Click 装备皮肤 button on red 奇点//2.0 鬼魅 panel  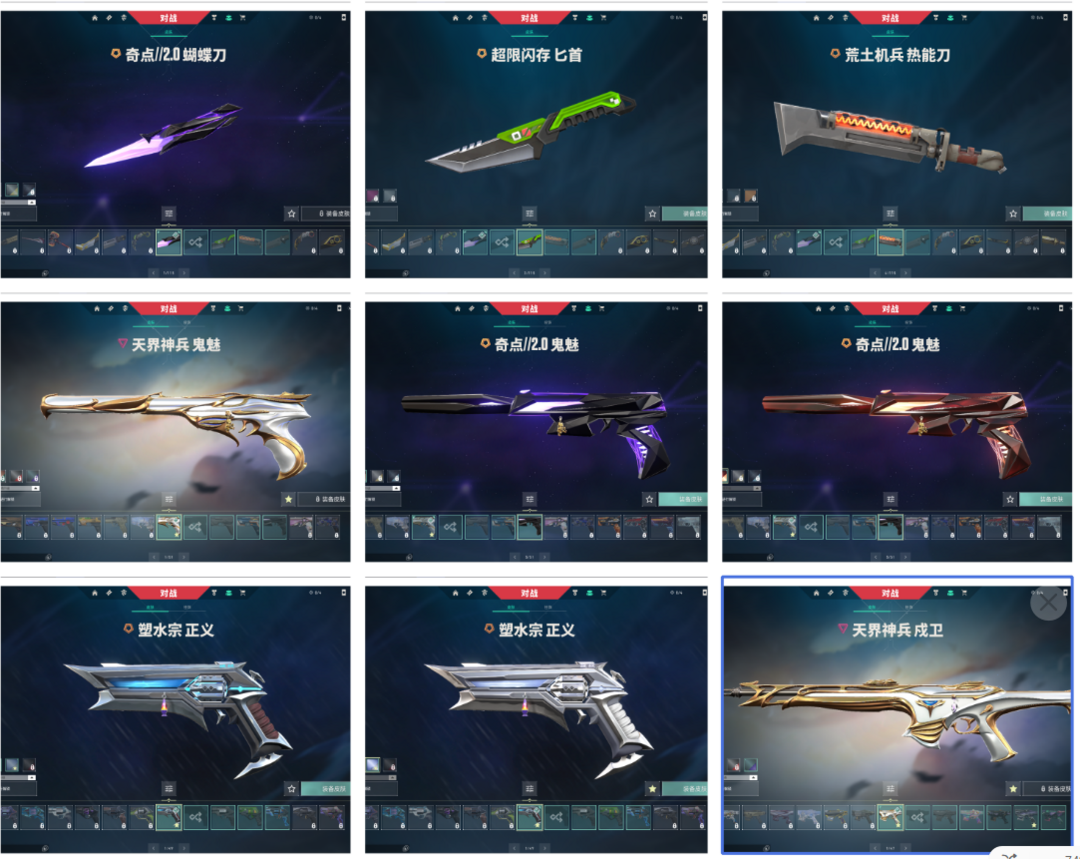[x=1045, y=499]
